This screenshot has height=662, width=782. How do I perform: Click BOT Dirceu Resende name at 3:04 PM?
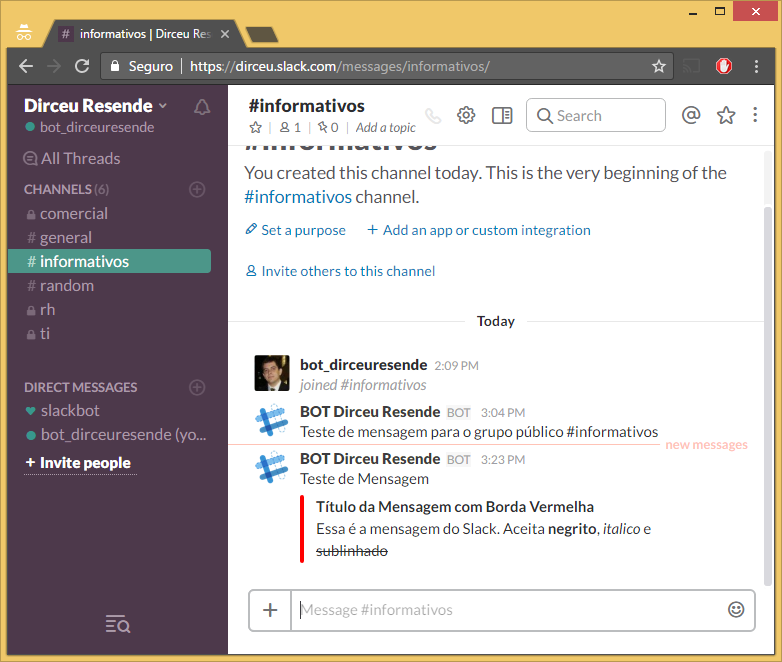coord(370,412)
